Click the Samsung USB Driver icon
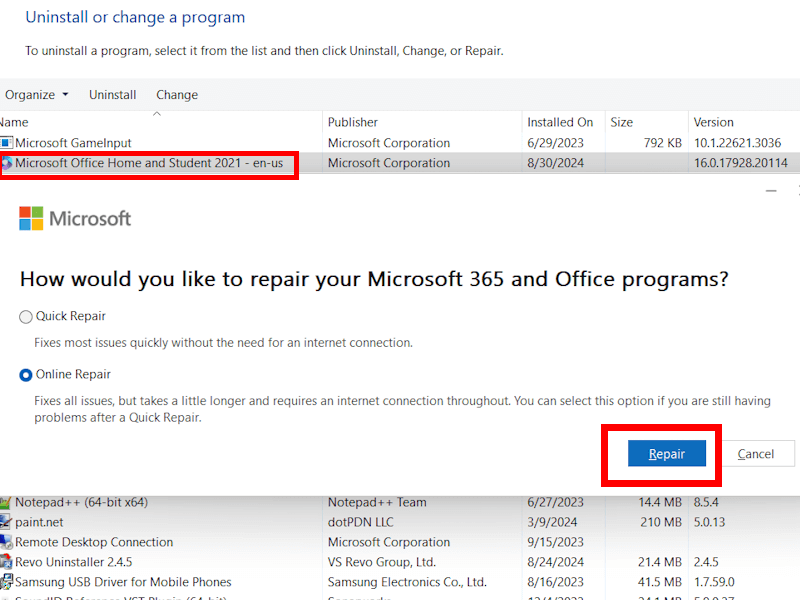800x600 pixels. tap(6, 582)
